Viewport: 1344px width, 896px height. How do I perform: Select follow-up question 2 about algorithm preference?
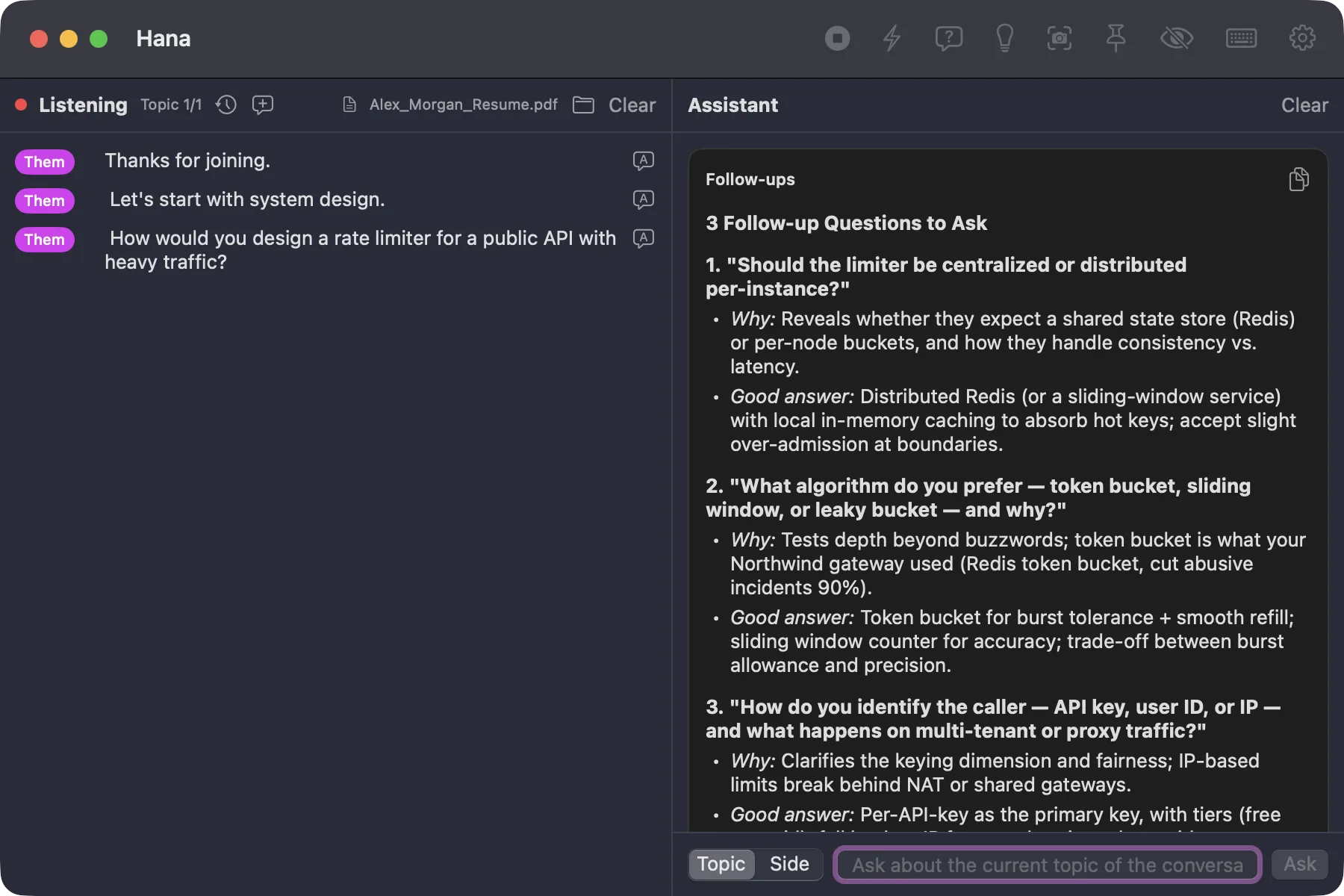978,497
